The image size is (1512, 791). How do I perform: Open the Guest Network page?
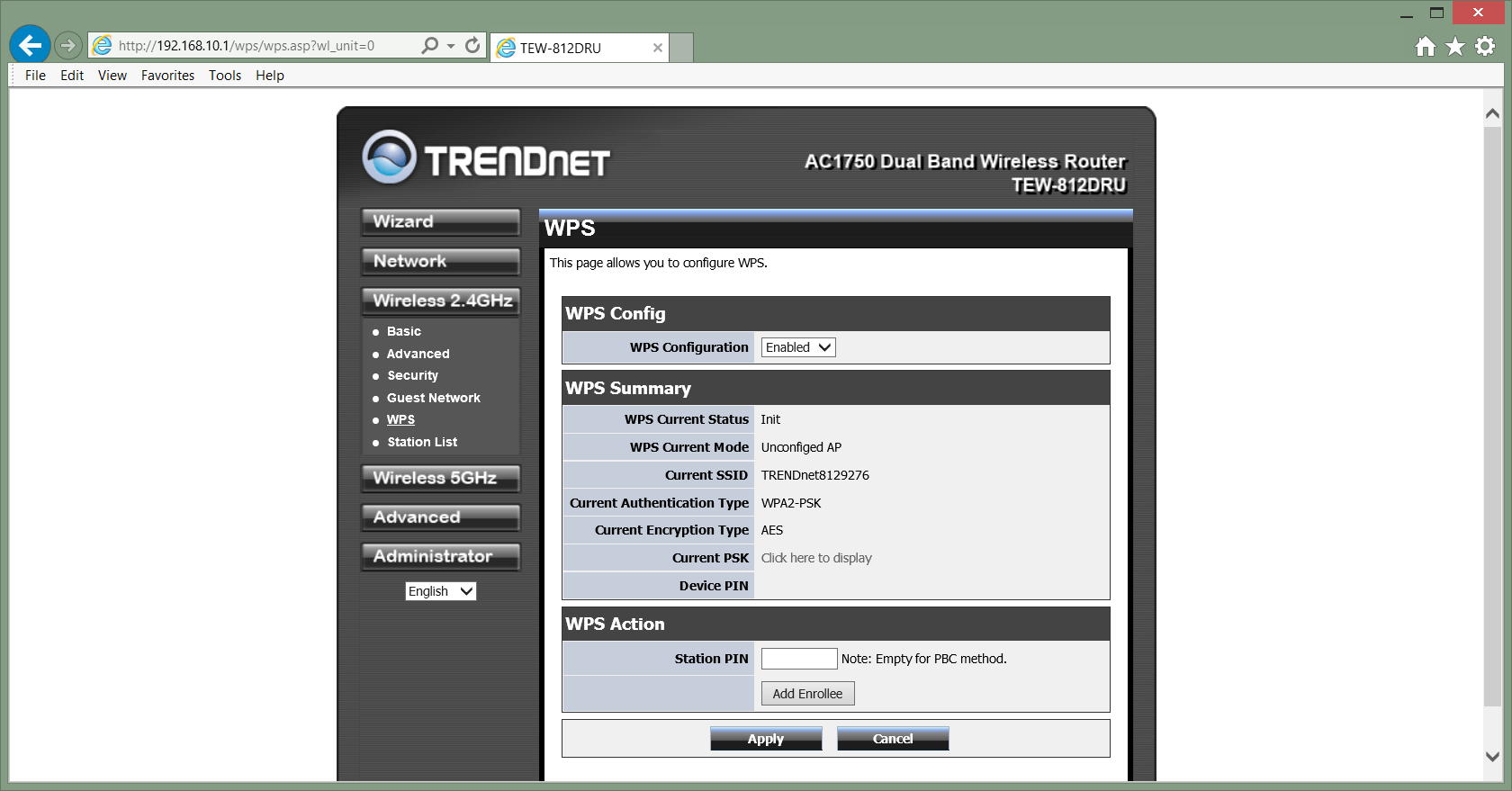434,398
